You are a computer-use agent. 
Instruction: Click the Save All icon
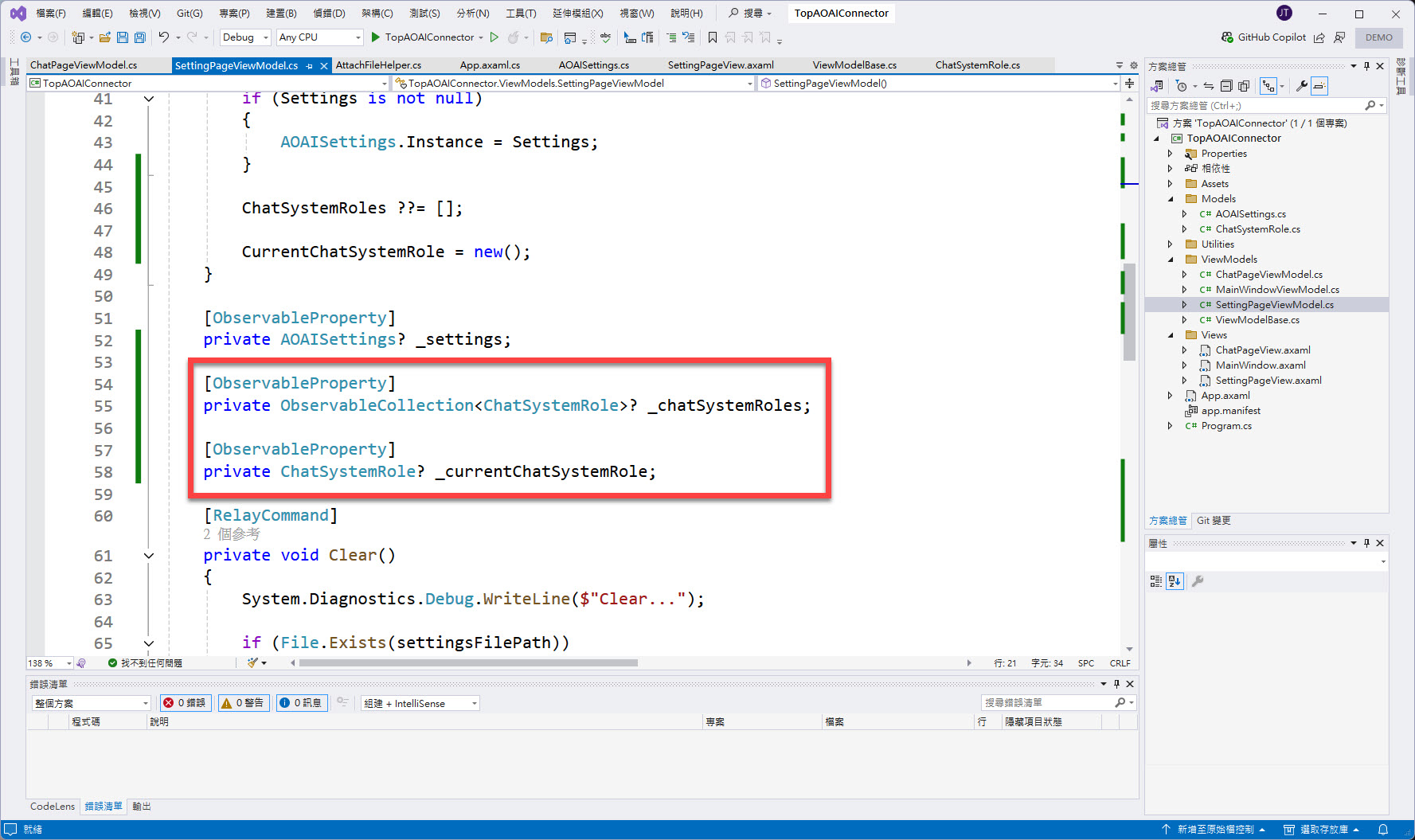pyautogui.click(x=140, y=37)
